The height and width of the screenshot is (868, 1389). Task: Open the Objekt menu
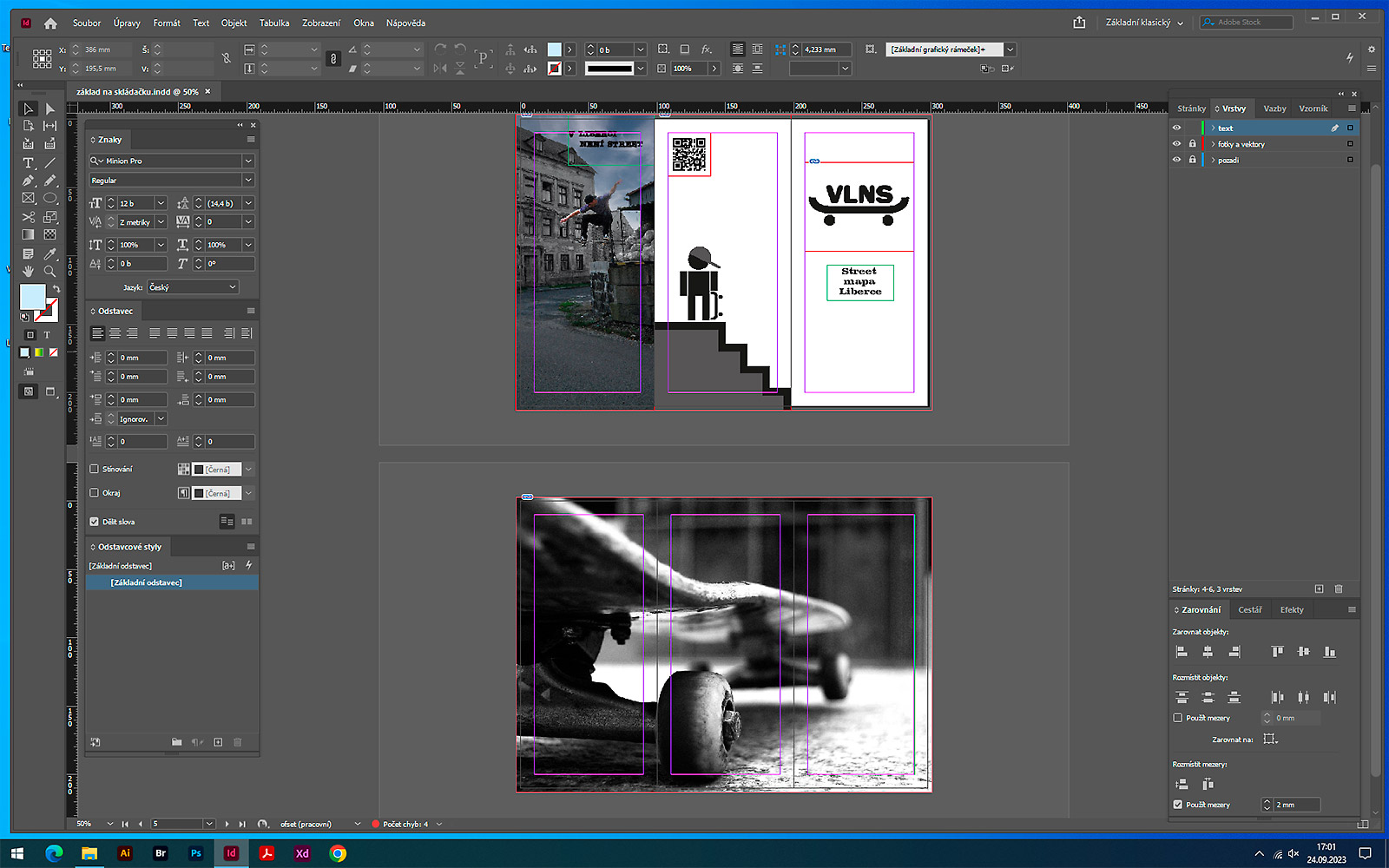click(x=234, y=23)
